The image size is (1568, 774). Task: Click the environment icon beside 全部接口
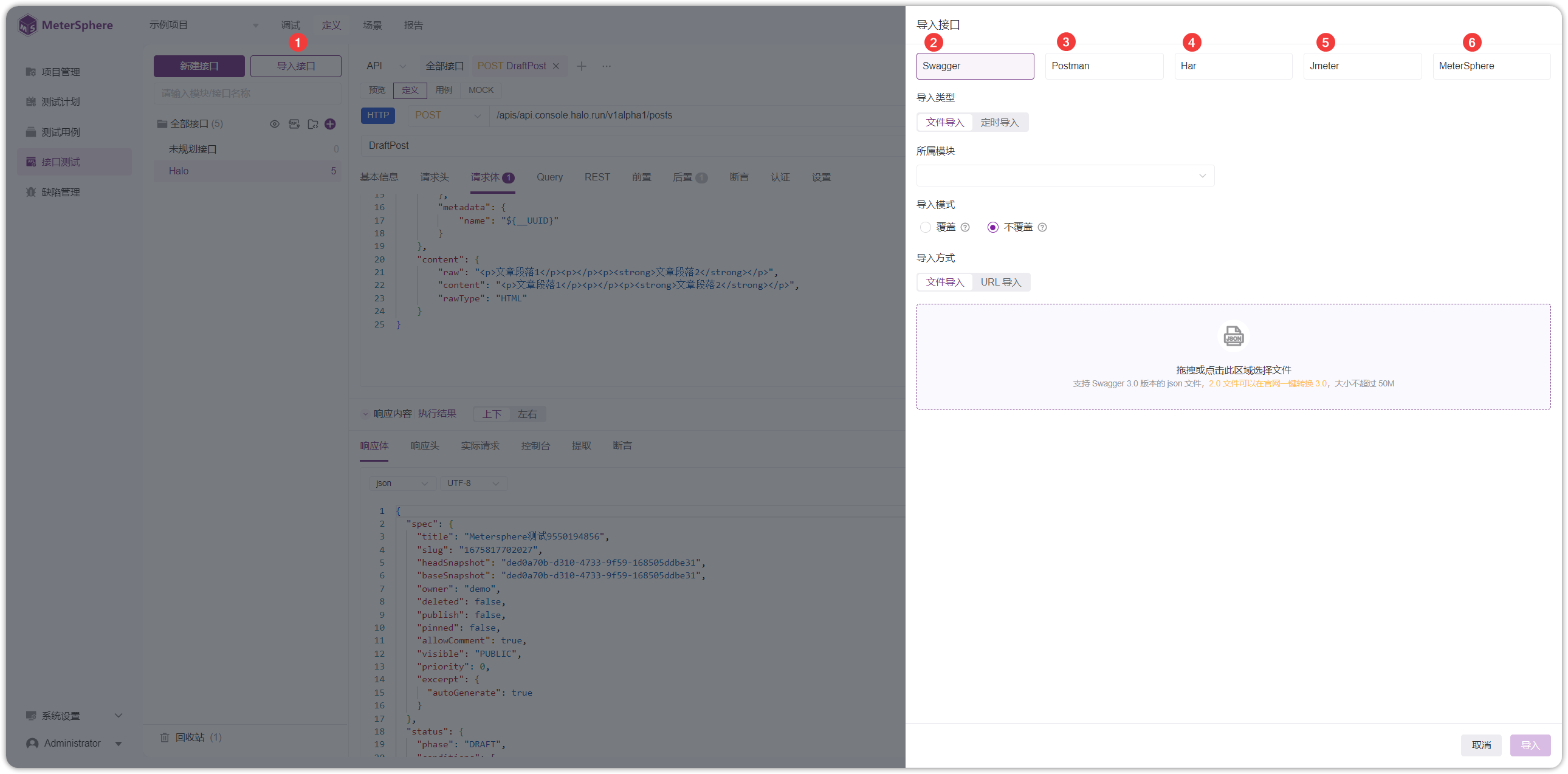click(x=294, y=124)
